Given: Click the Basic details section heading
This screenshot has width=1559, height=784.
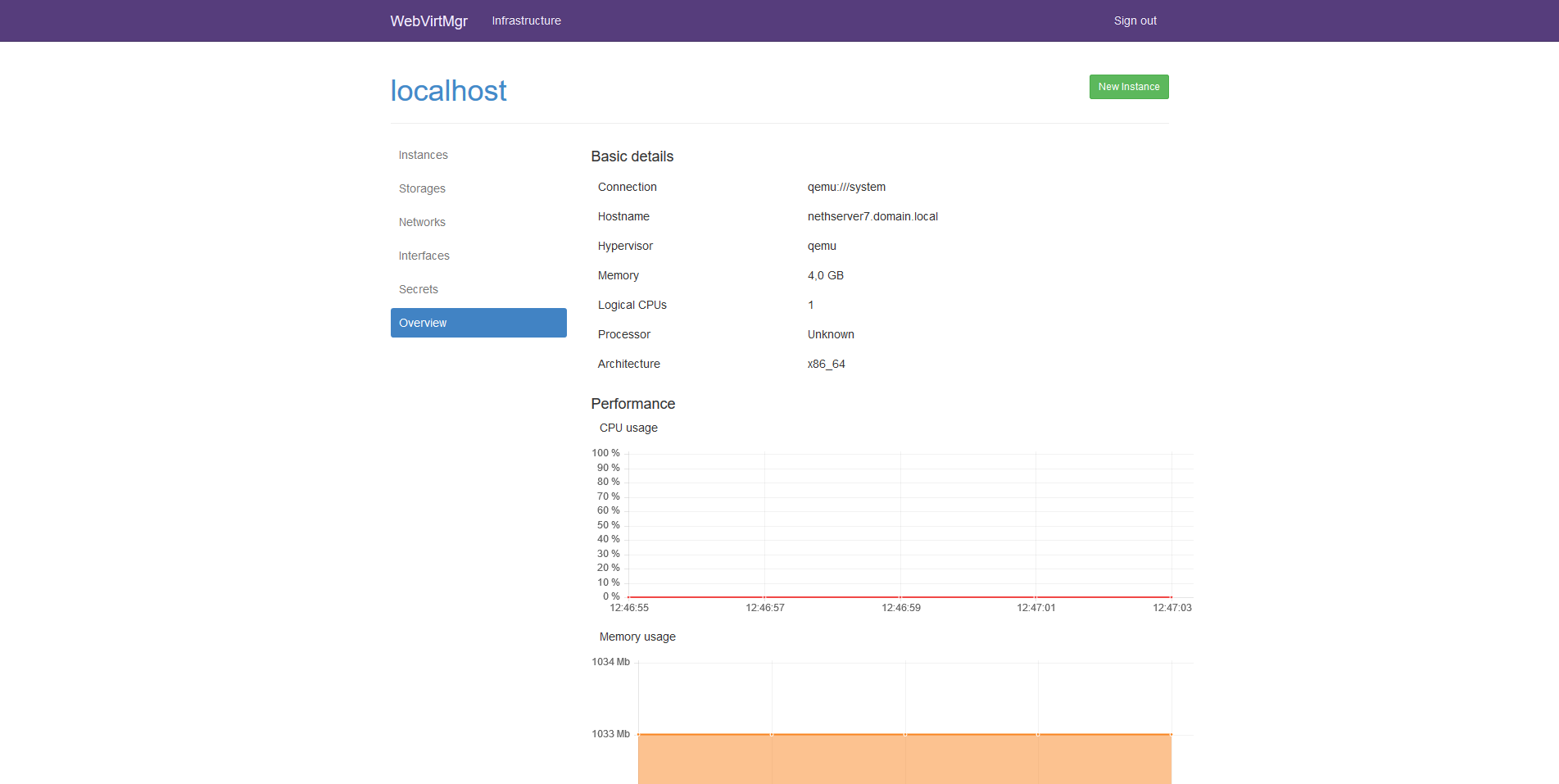Looking at the screenshot, I should (632, 156).
